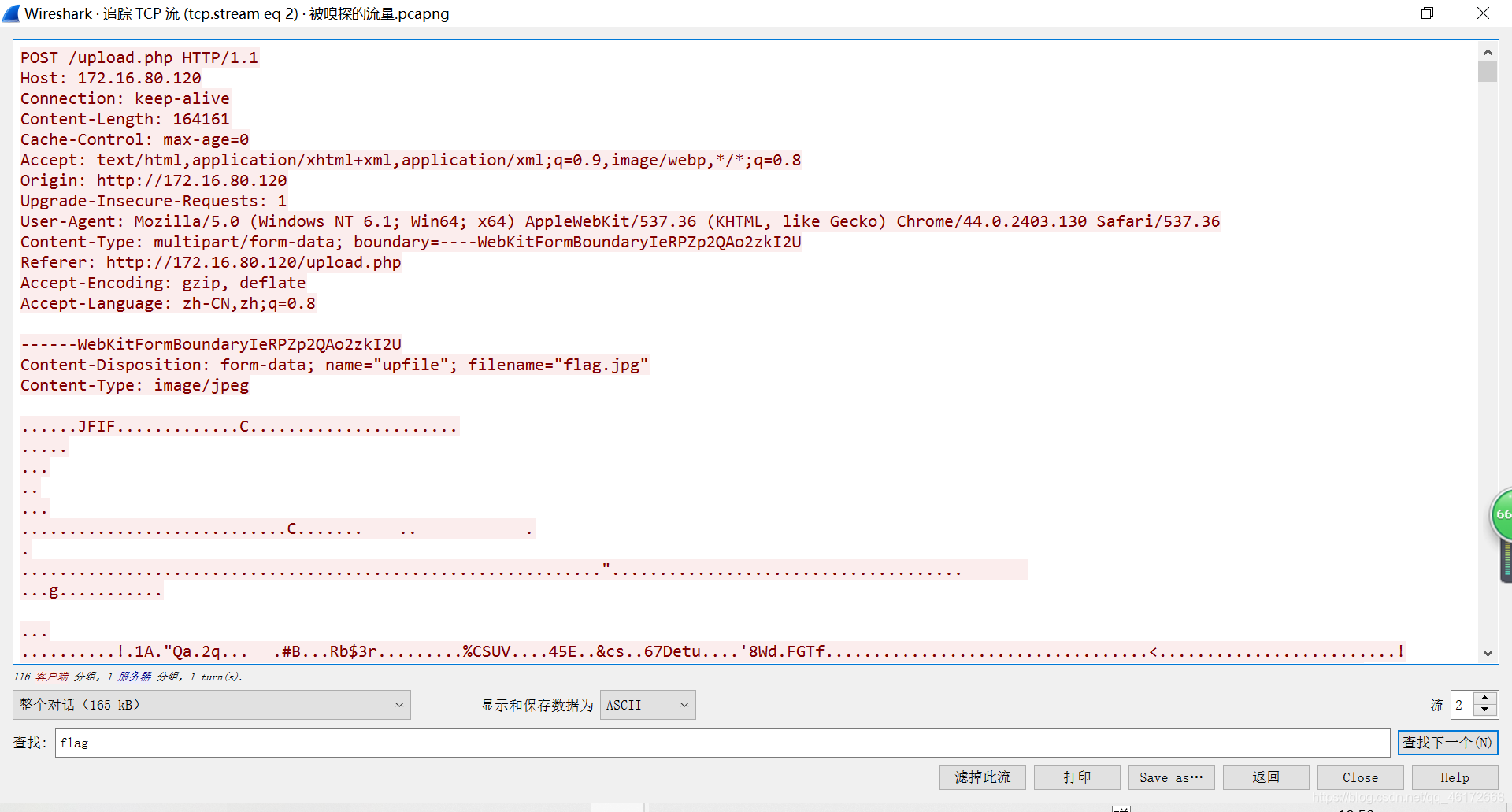Click the Referer header line
The image size is (1512, 812).
(x=211, y=262)
